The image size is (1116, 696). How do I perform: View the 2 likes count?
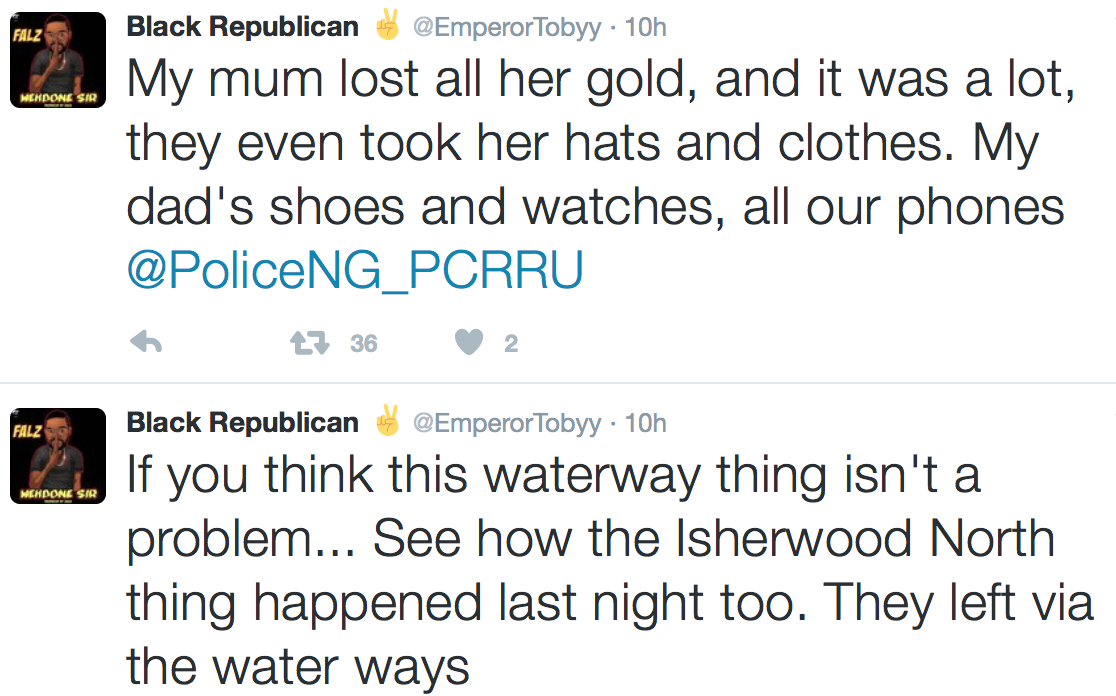click(511, 344)
